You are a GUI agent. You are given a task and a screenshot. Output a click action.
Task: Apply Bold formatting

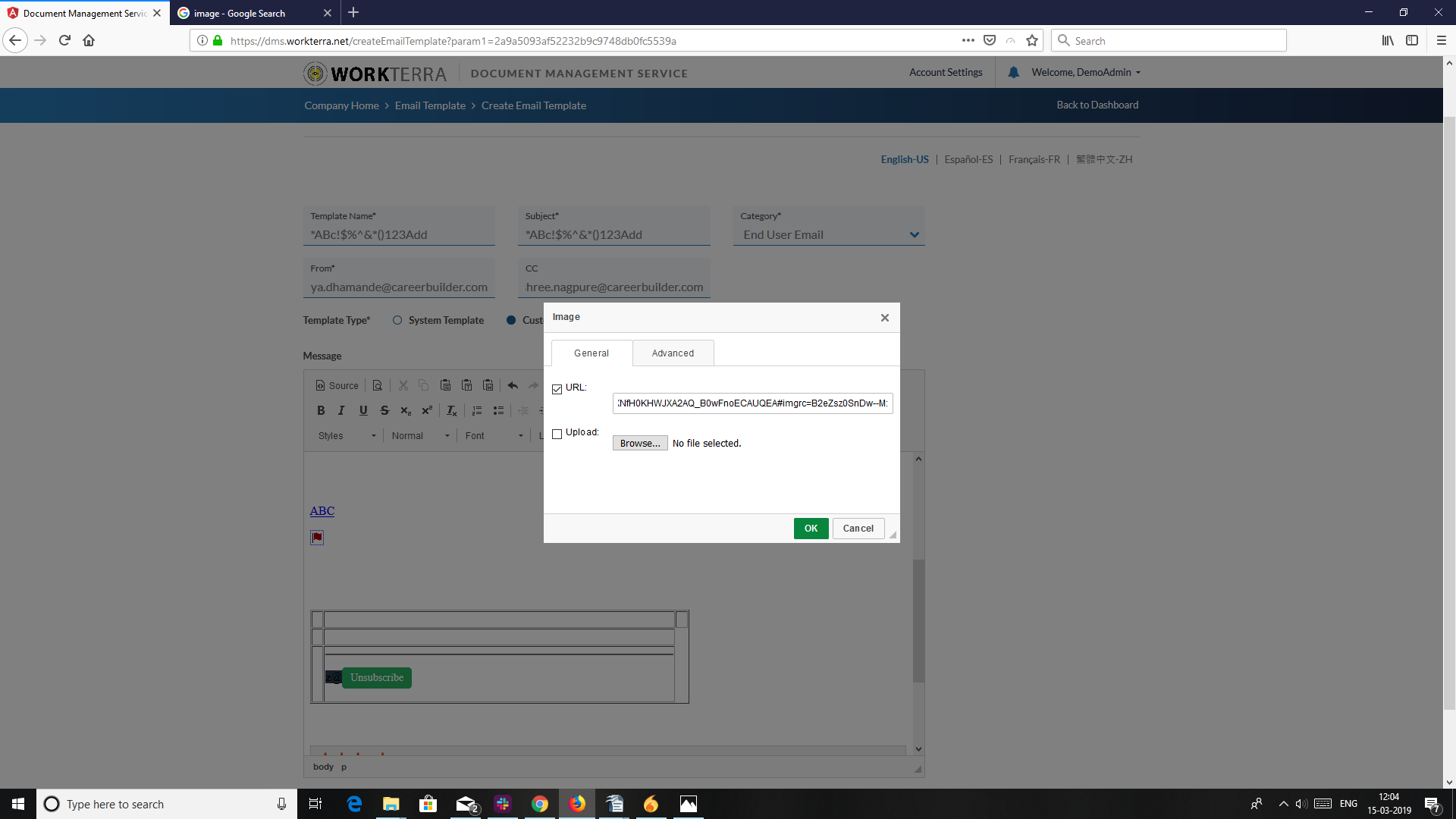click(320, 410)
